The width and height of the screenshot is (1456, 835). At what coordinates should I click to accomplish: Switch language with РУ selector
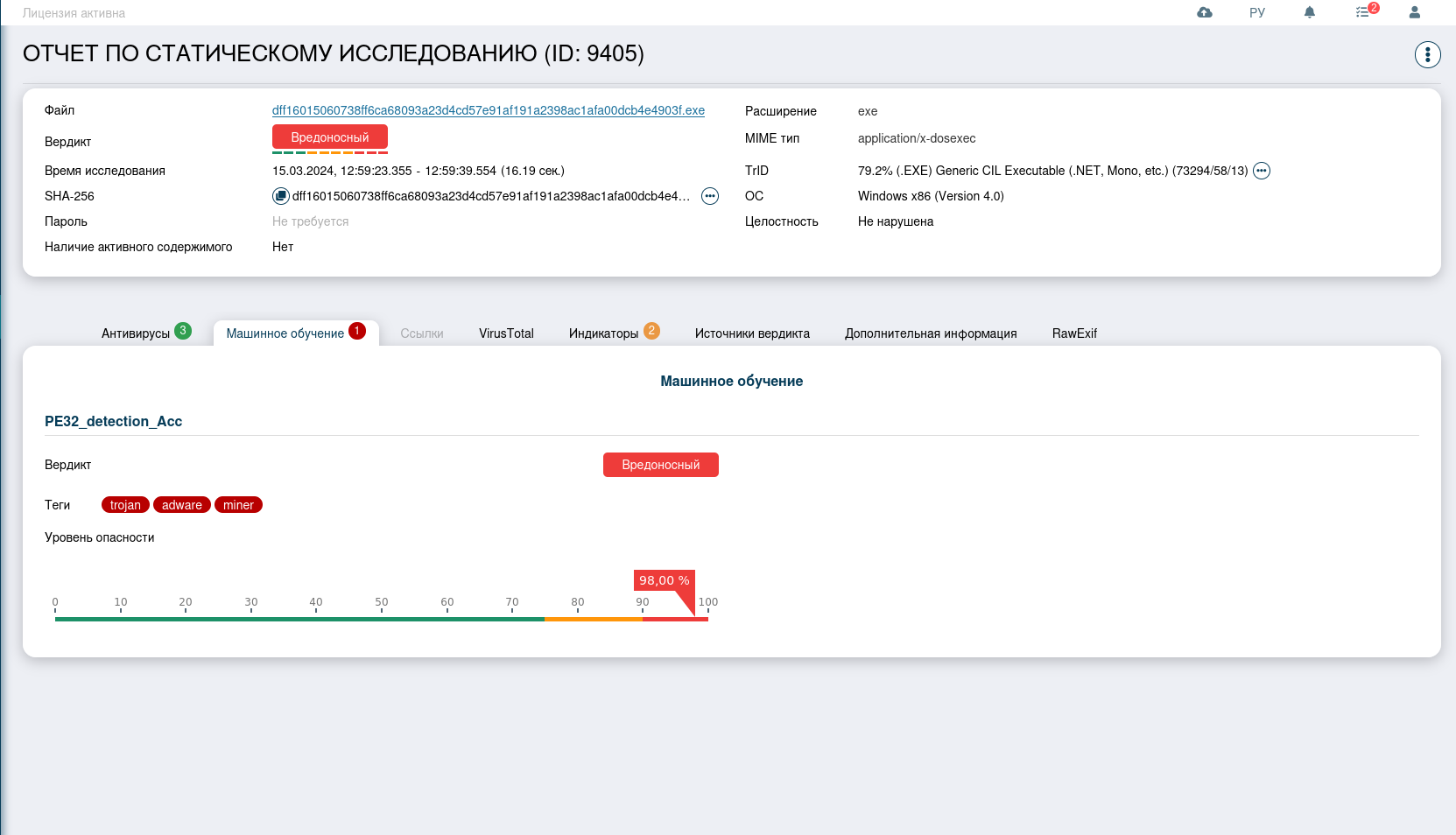[x=1257, y=12]
